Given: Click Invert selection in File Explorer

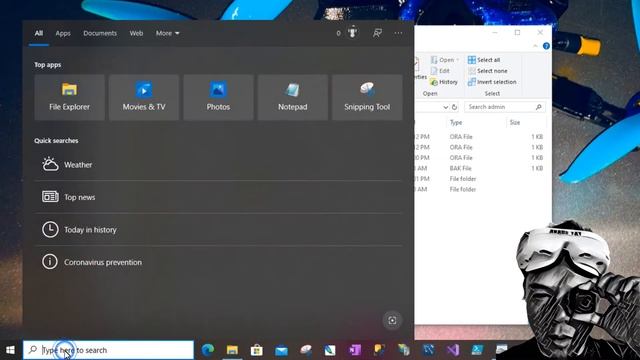Looking at the screenshot, I should pos(492,82).
